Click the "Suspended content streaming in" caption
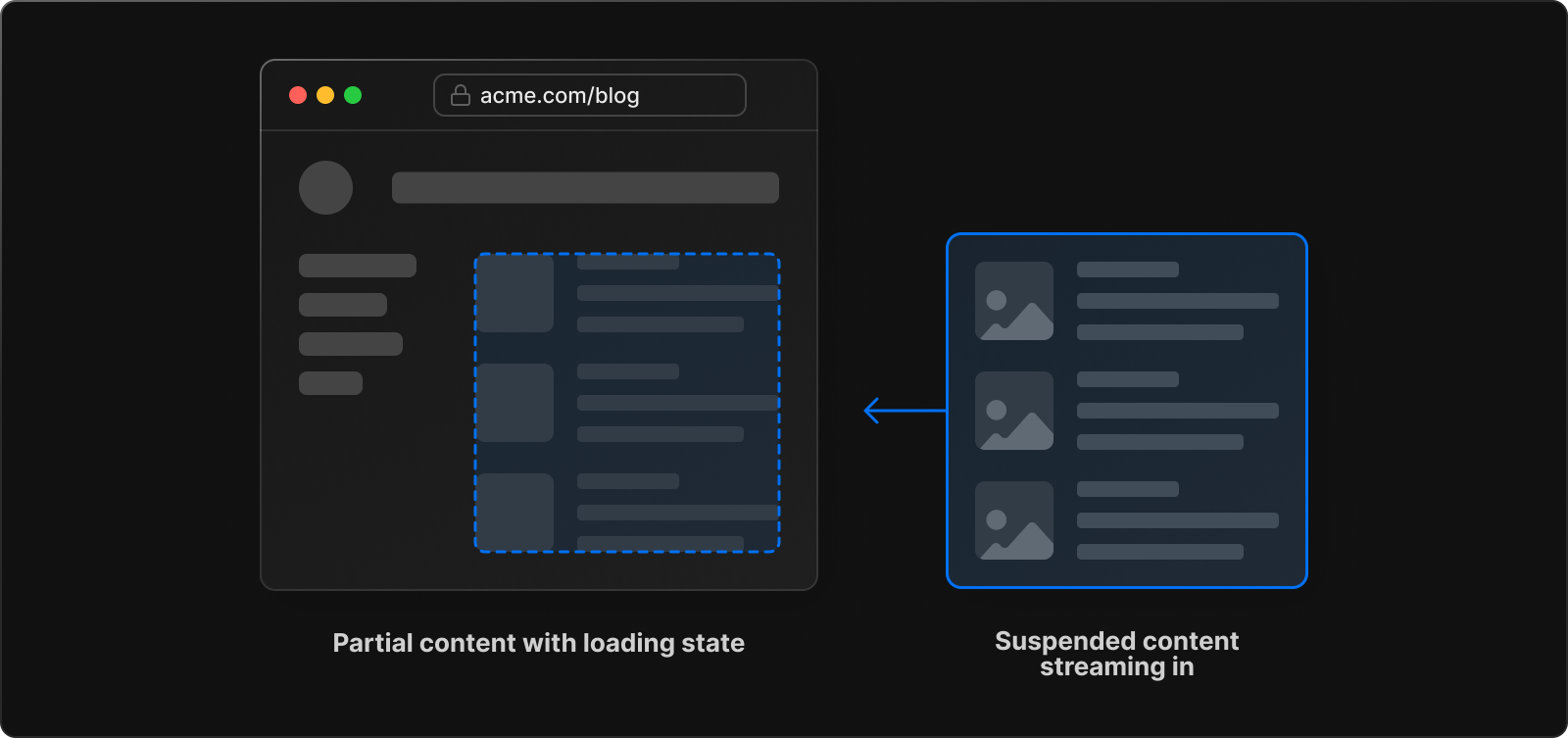1568x738 pixels. (1117, 654)
